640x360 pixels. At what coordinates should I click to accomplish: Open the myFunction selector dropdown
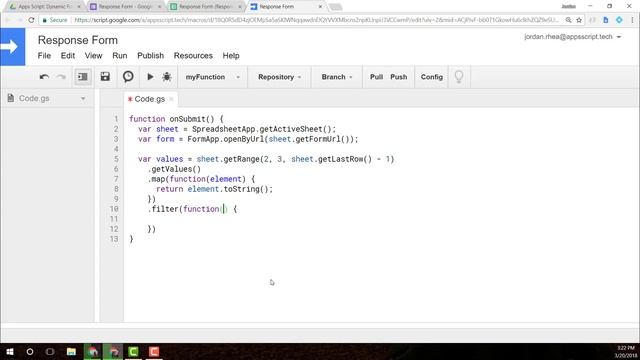coord(212,77)
